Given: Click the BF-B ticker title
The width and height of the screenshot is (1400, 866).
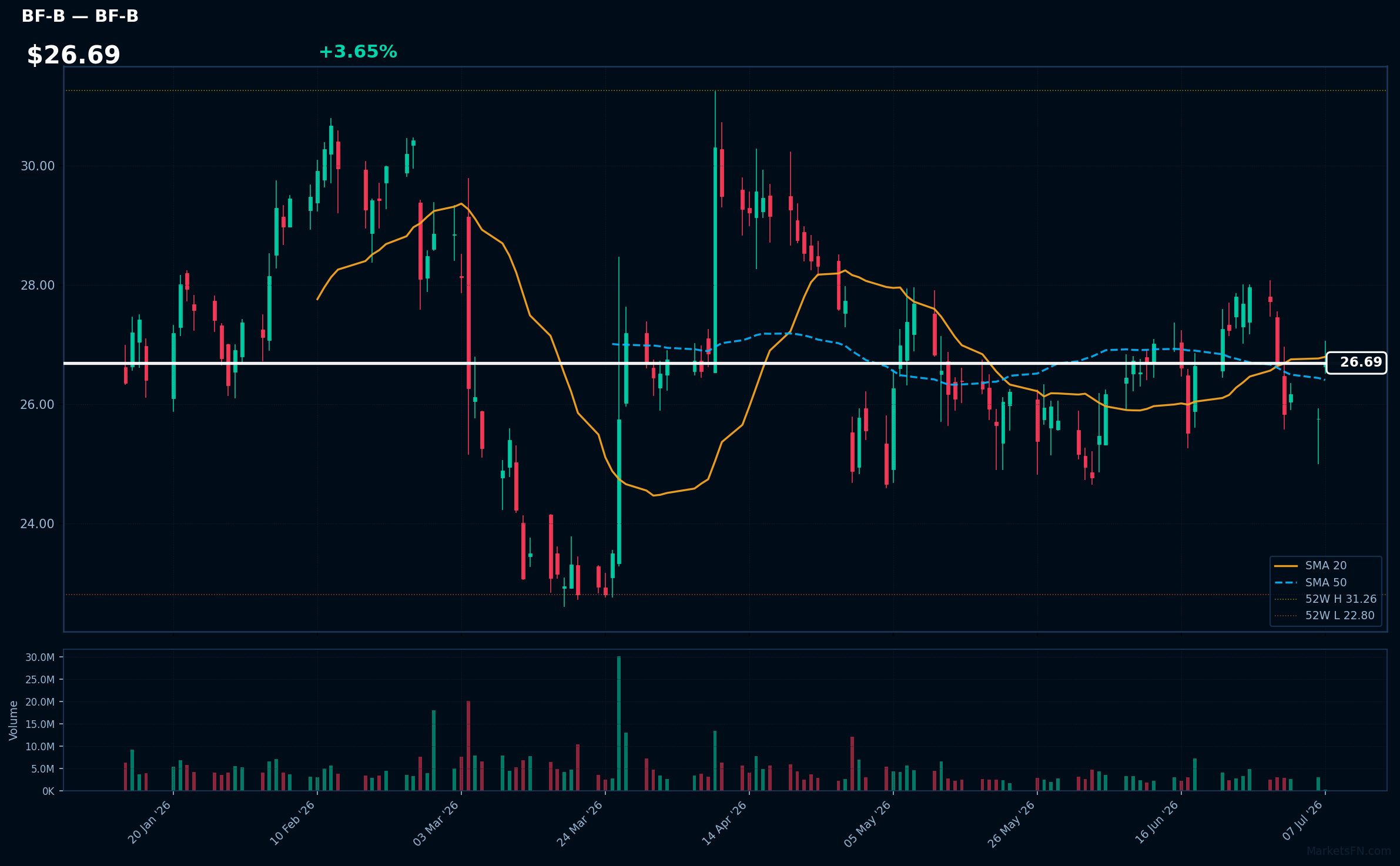Looking at the screenshot, I should click(80, 16).
